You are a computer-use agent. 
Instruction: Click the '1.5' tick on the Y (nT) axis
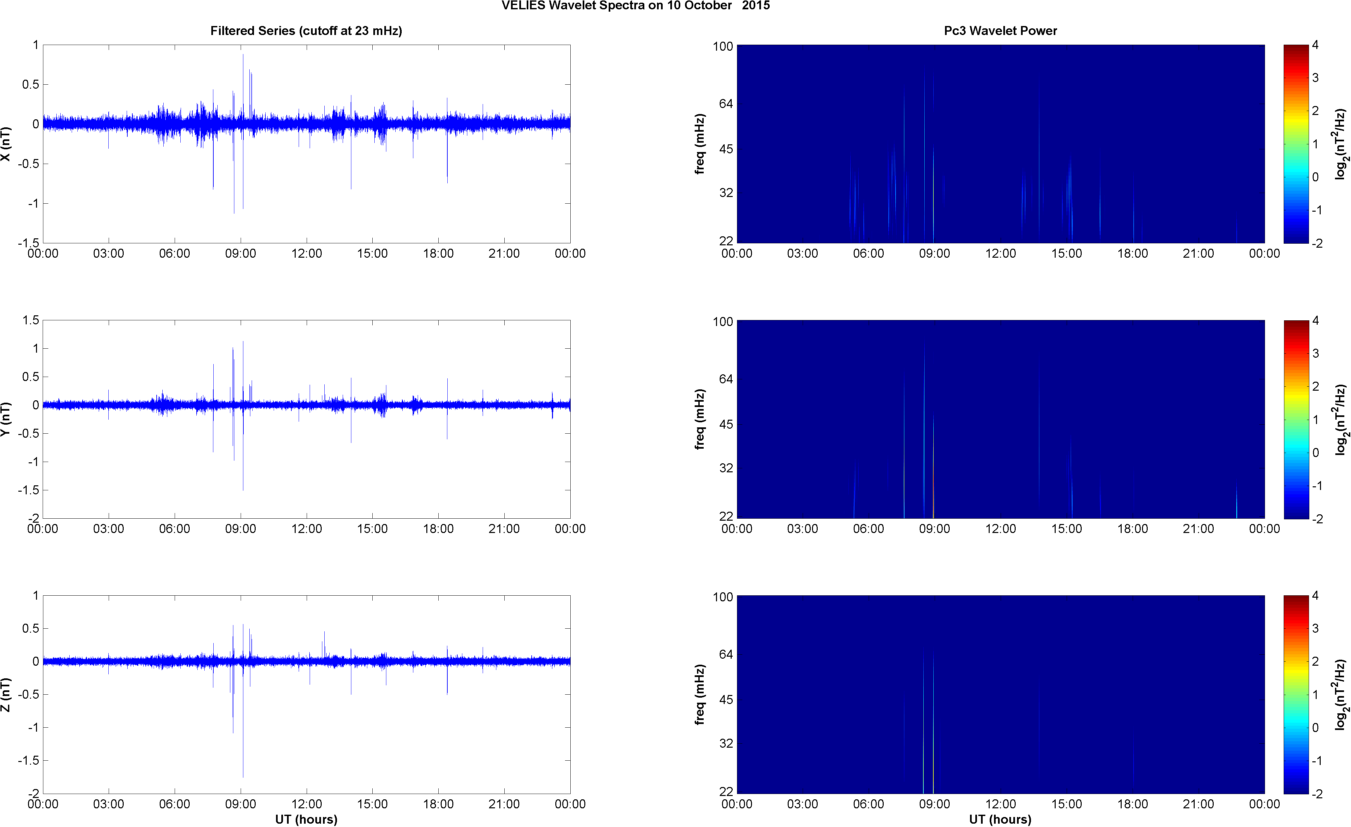pyautogui.click(x=29, y=320)
